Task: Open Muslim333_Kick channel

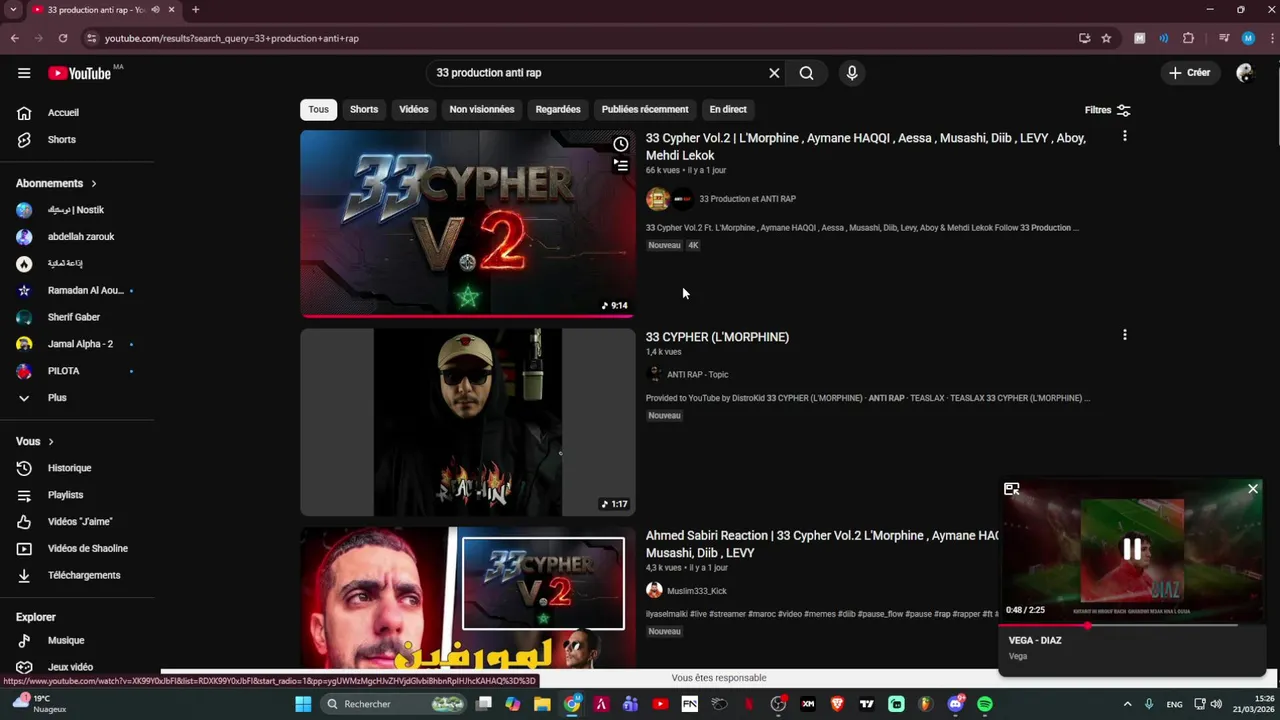Action: 697,591
